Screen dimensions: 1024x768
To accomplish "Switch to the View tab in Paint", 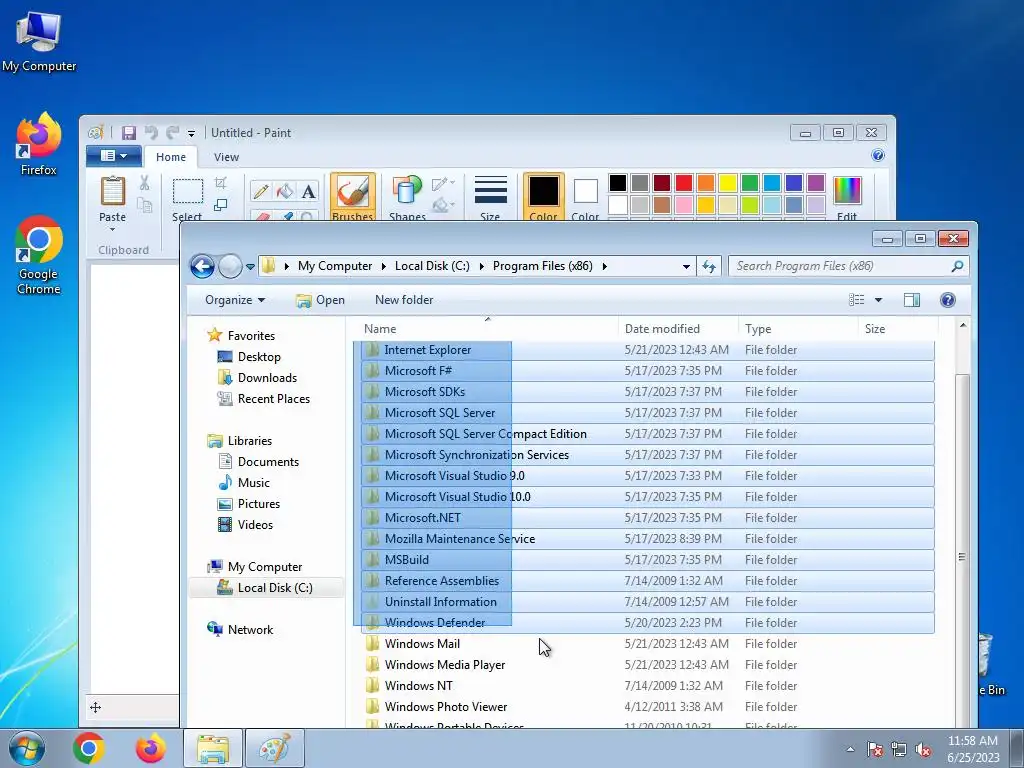I will [x=226, y=157].
